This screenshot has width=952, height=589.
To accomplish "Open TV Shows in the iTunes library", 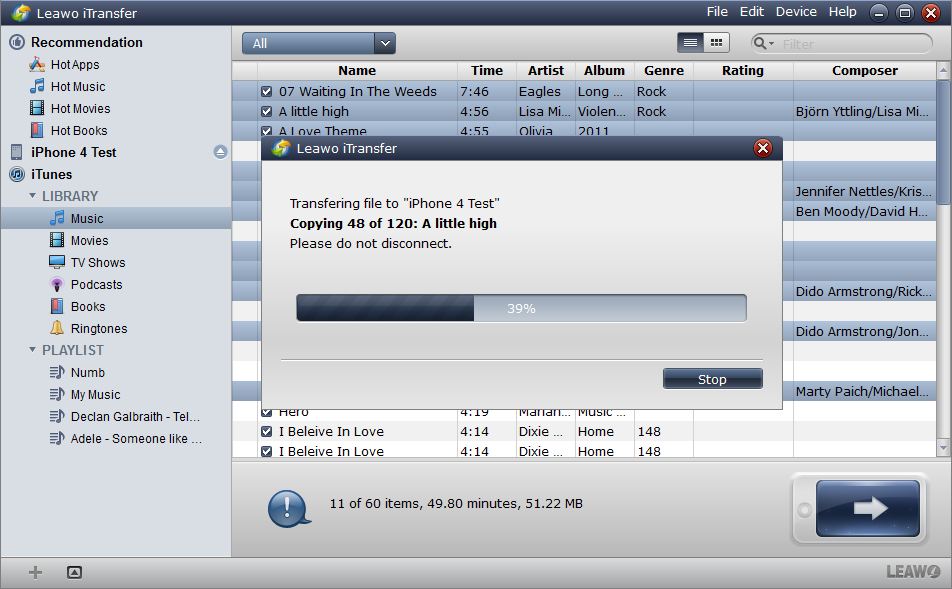I will click(98, 262).
